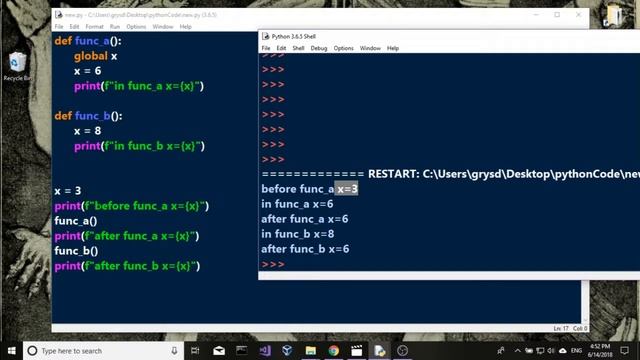The height and width of the screenshot is (360, 640).
Task: Close the new.py editor window
Action: [x=578, y=15]
